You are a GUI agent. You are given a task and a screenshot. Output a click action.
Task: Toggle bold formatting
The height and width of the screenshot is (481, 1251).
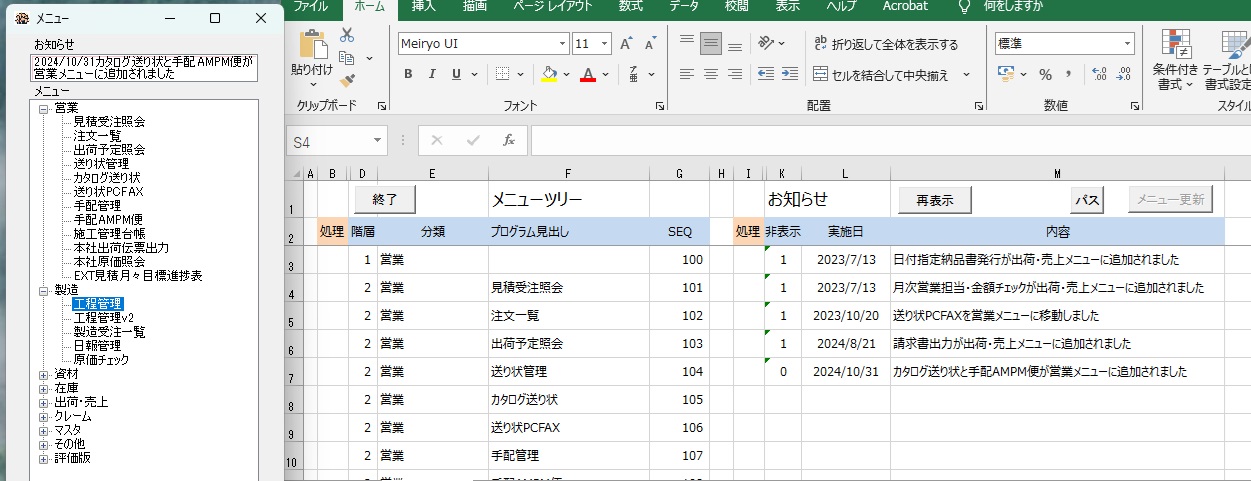click(x=408, y=74)
